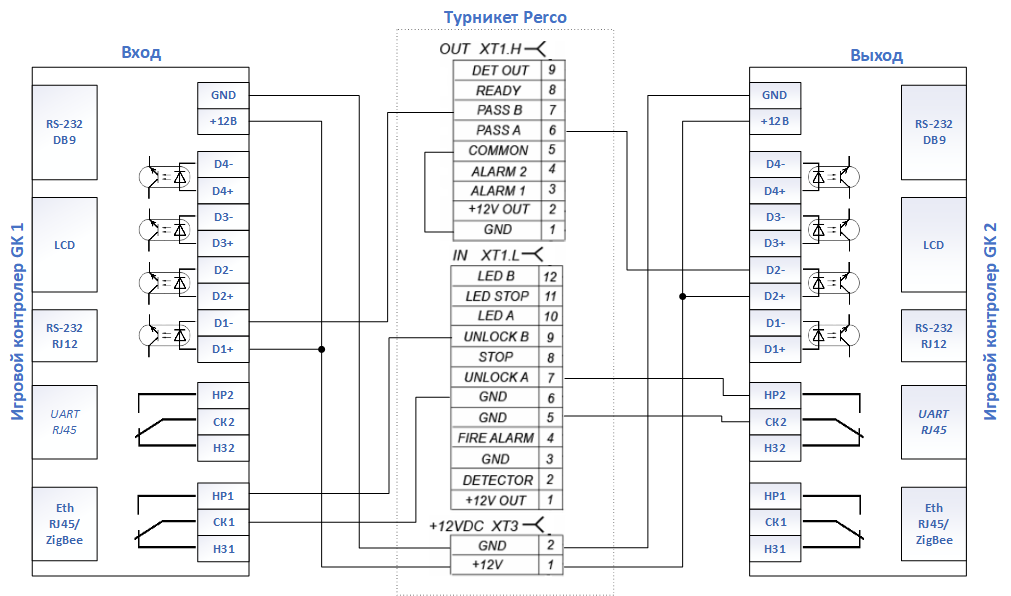
Task: Click the optocoupler symbol beside D3 on Вход controller
Action: 166,230
